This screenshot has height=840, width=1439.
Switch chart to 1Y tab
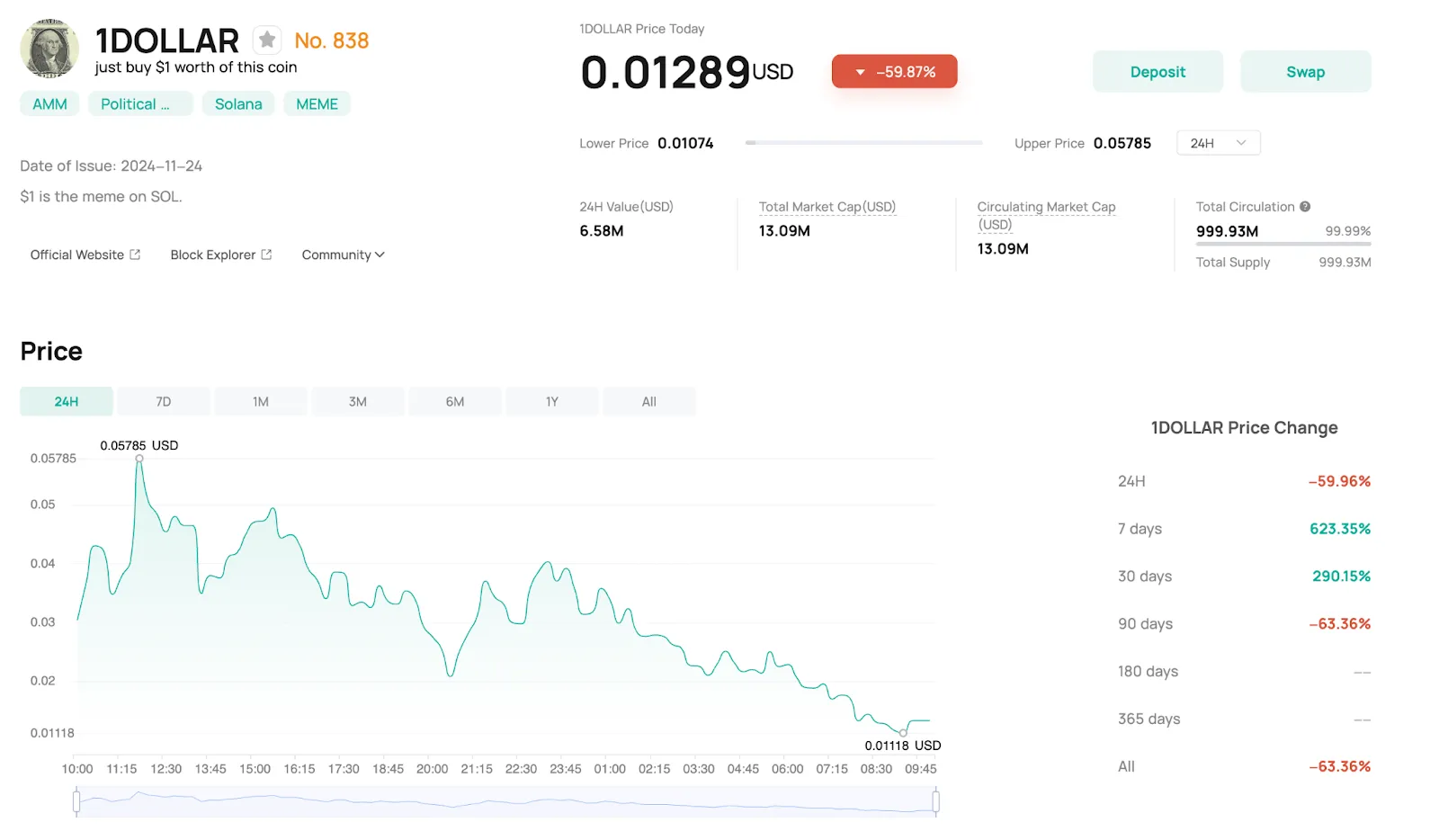click(x=552, y=402)
